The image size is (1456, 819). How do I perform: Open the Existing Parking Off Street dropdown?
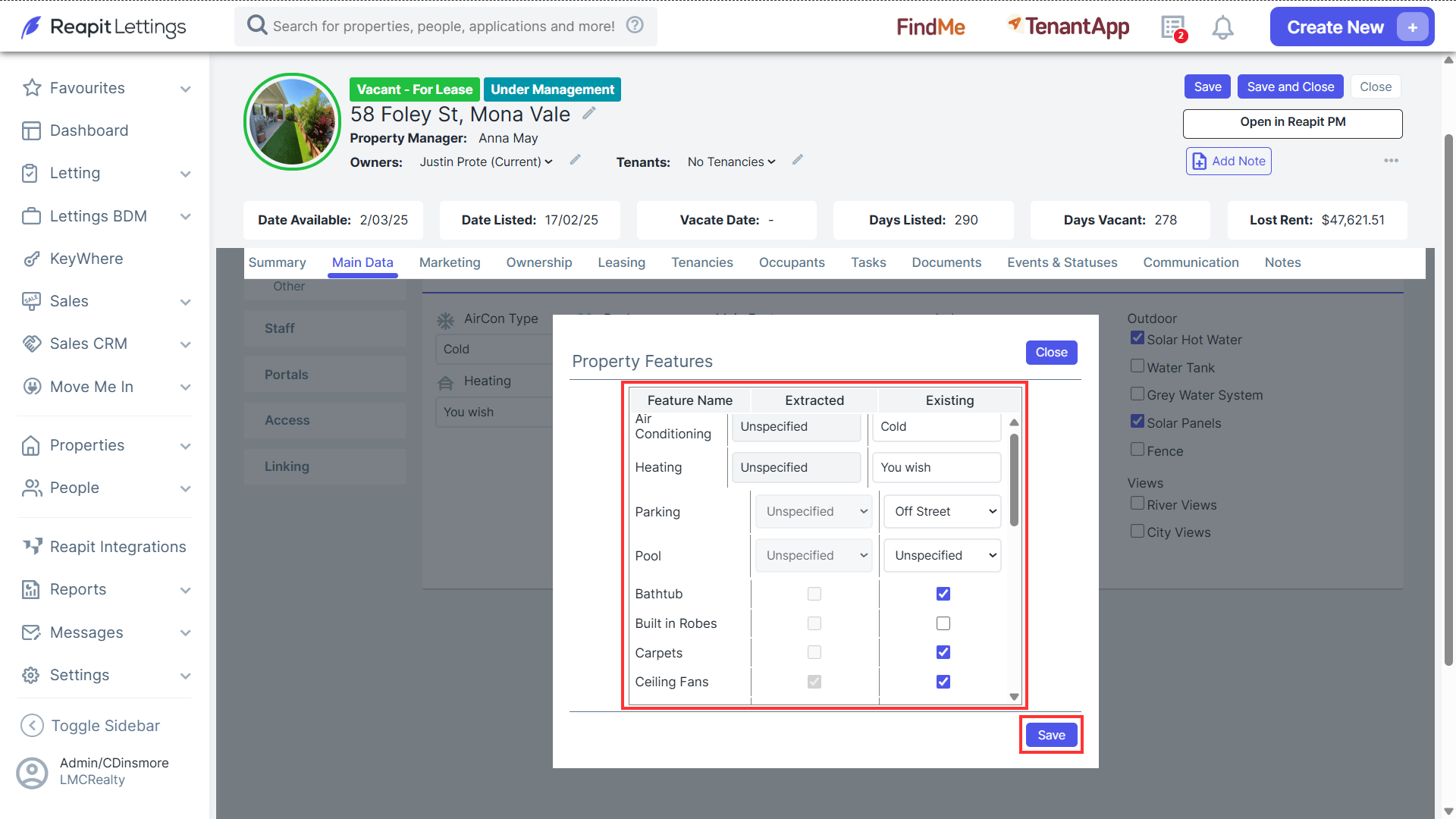click(x=943, y=512)
